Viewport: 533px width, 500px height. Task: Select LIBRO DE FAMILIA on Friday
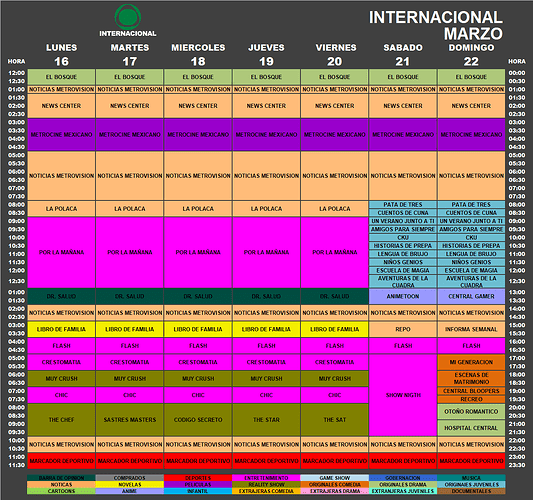[x=334, y=329]
